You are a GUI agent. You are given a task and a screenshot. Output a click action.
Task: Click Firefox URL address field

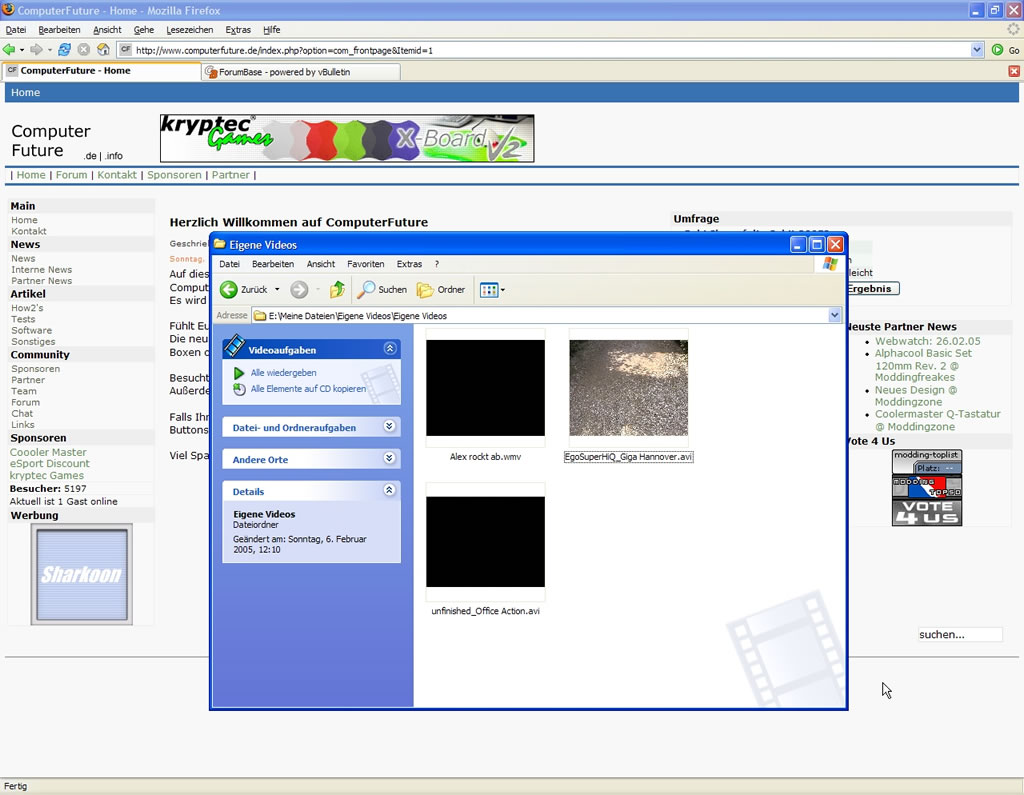pyautogui.click(x=552, y=50)
